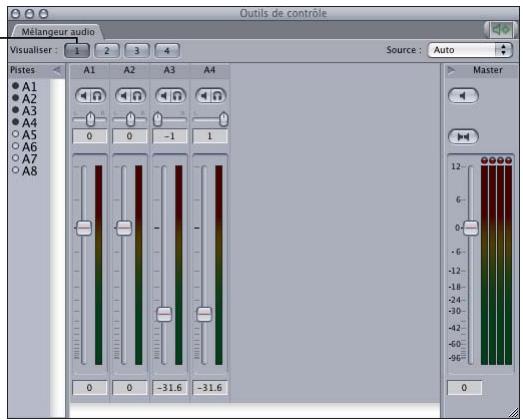Click the A4 pan value field showing 1
This screenshot has width=523, height=420.
point(210,136)
